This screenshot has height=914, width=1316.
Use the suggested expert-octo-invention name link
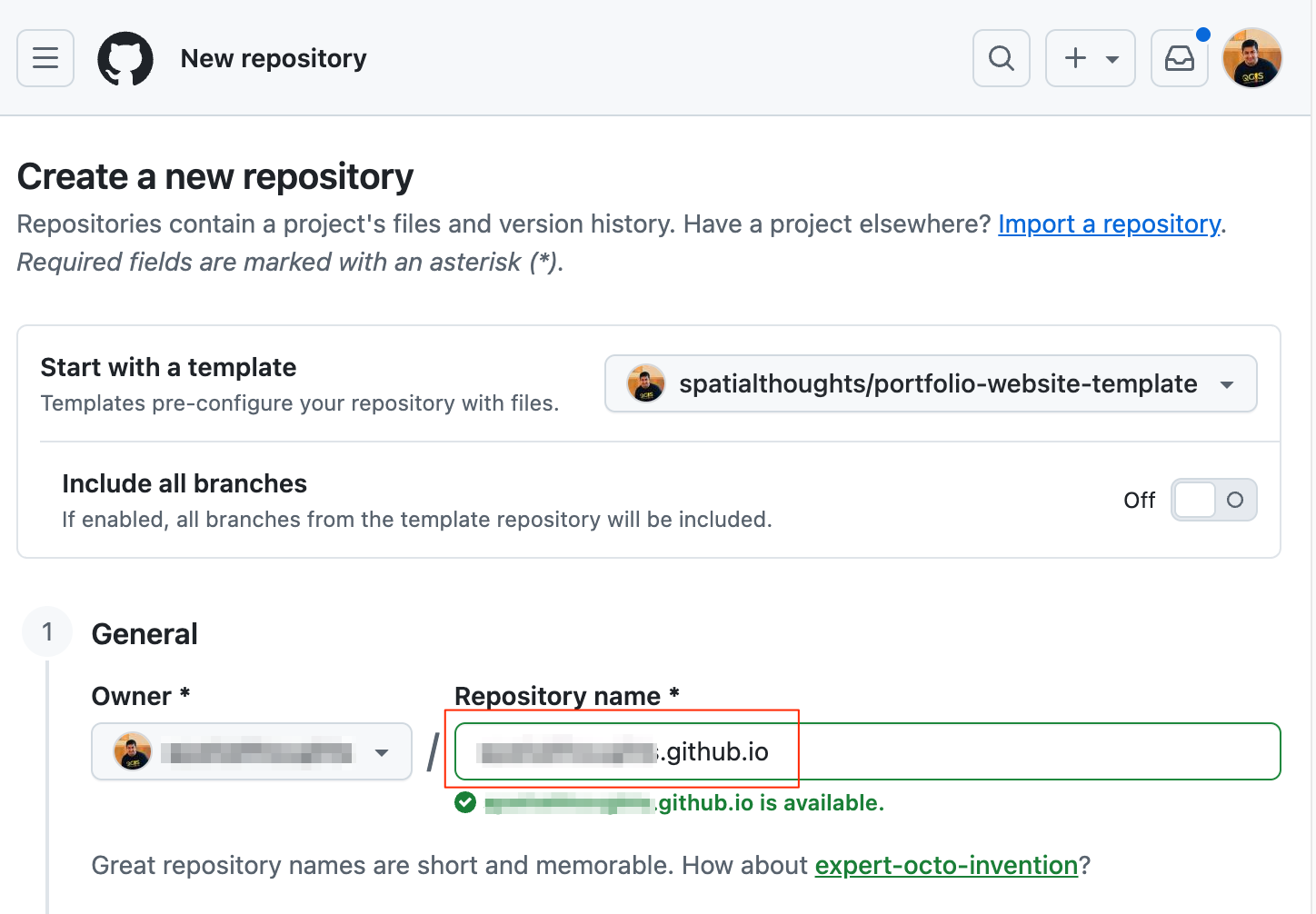point(945,865)
